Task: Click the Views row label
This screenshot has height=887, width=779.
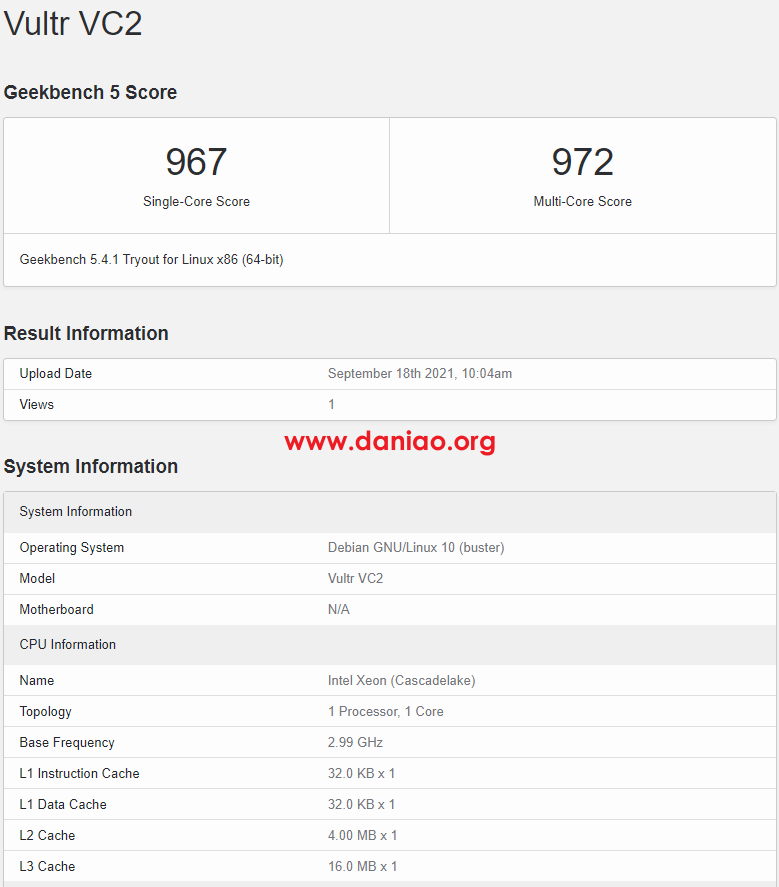Action: 37,404
